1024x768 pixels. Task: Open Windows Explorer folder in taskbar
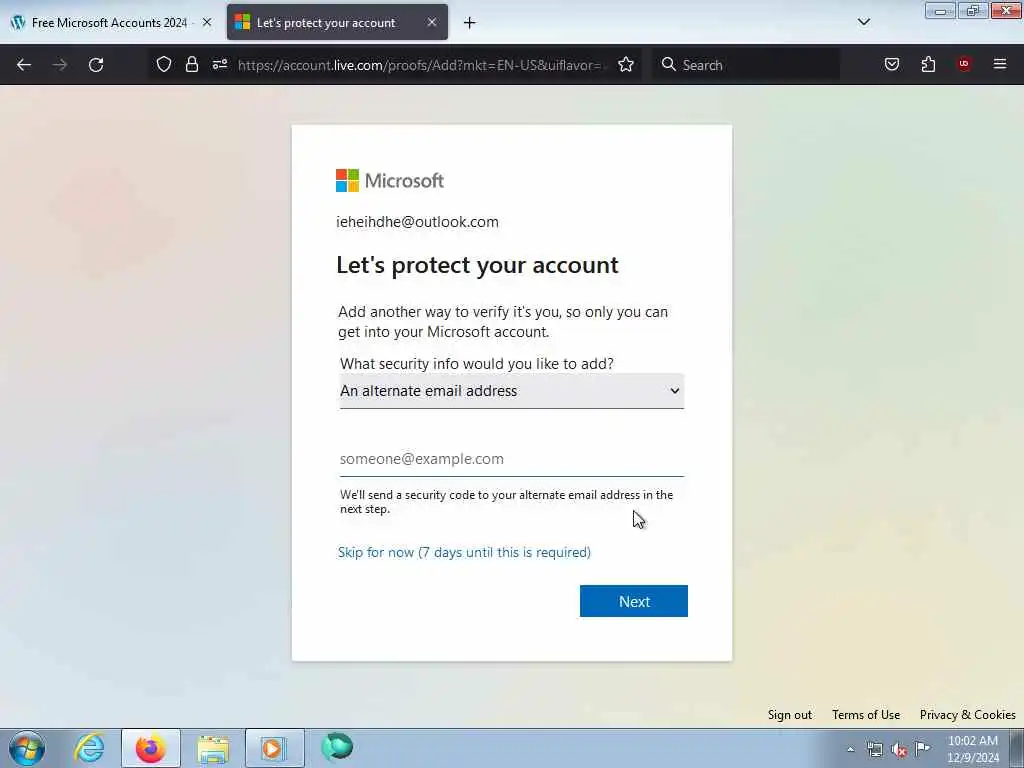click(x=213, y=749)
